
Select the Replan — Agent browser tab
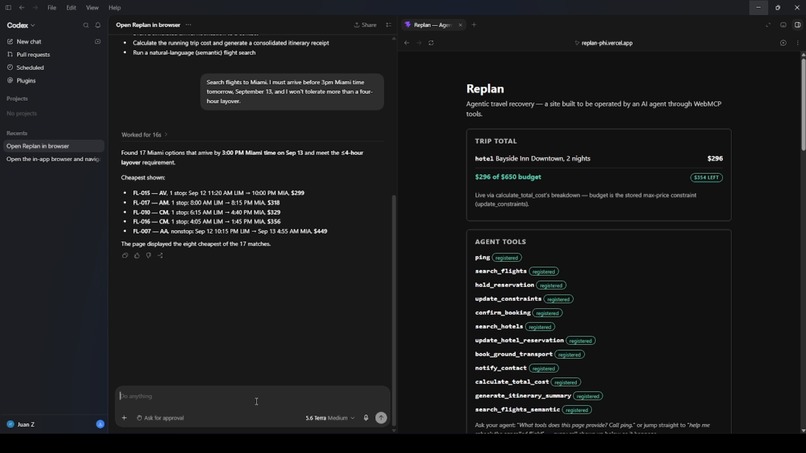click(432, 25)
